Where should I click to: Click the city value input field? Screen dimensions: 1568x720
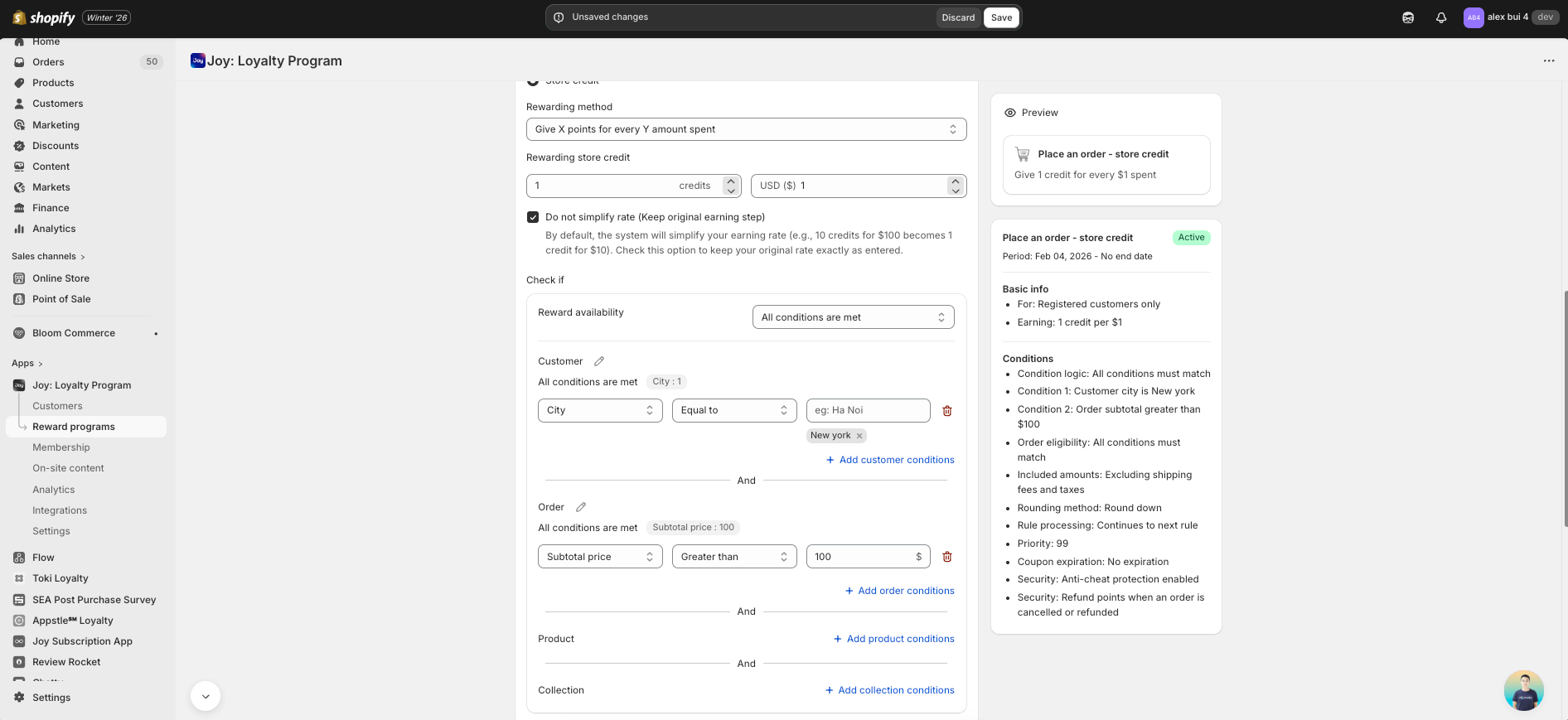click(868, 411)
